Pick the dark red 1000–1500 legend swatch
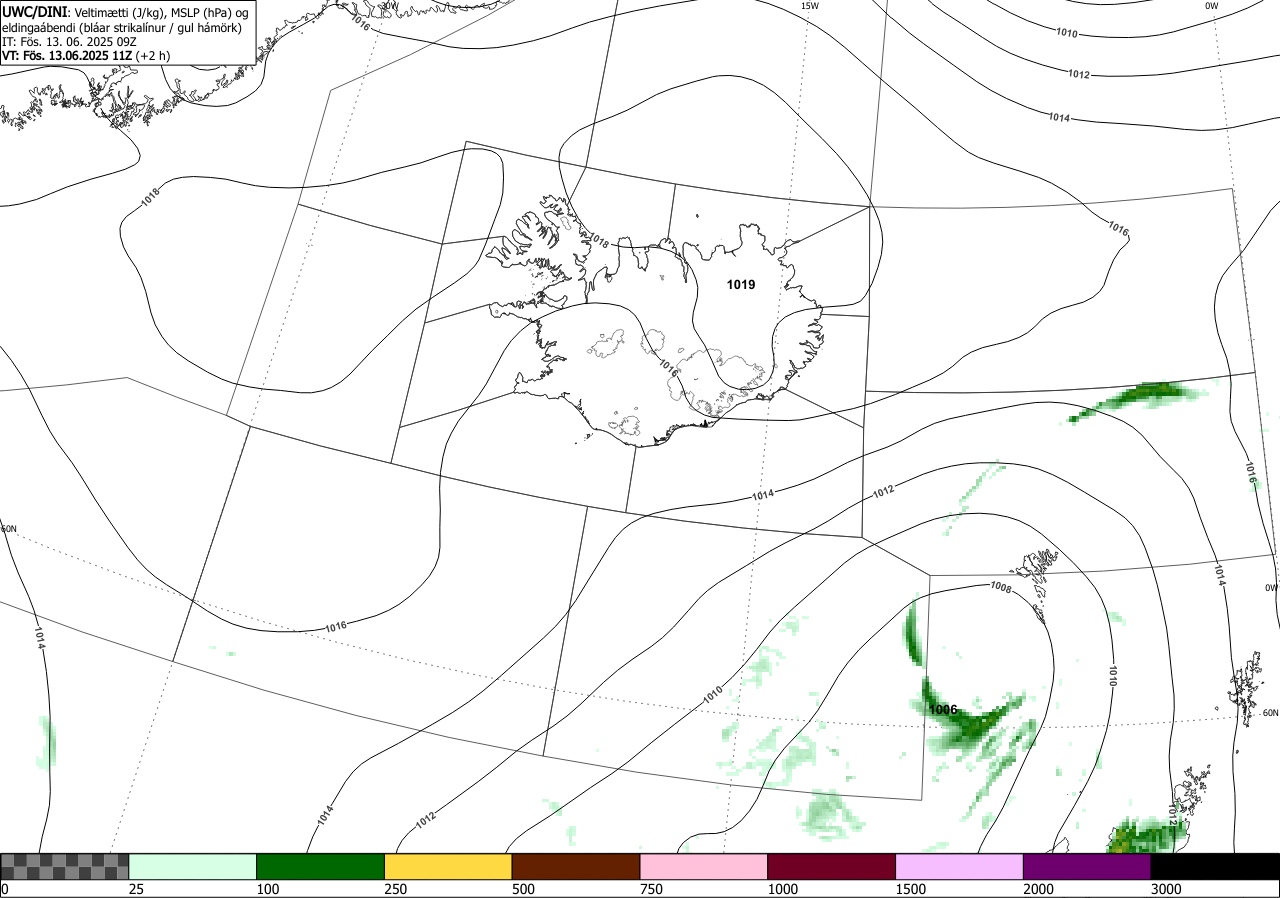 832,866
